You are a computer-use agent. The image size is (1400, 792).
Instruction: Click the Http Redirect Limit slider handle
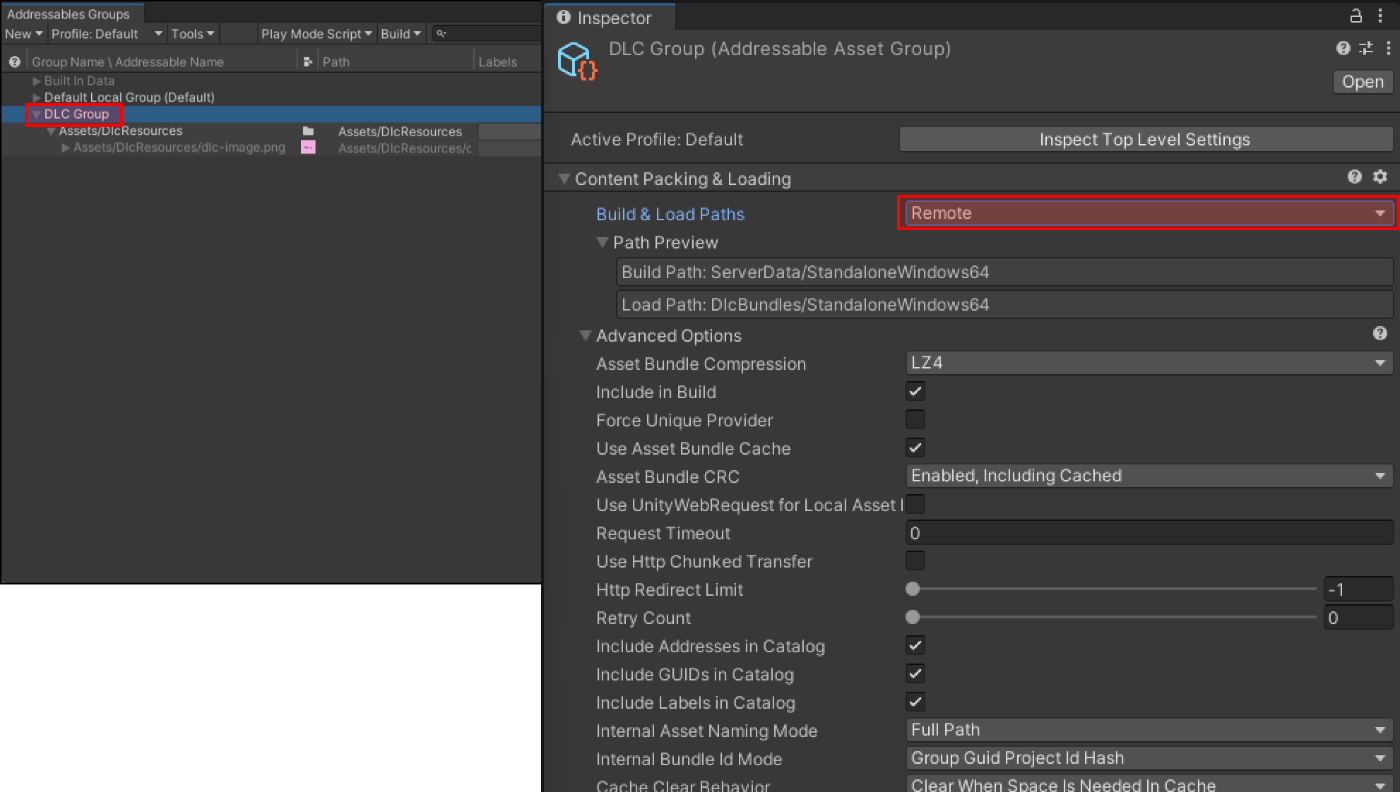(912, 589)
